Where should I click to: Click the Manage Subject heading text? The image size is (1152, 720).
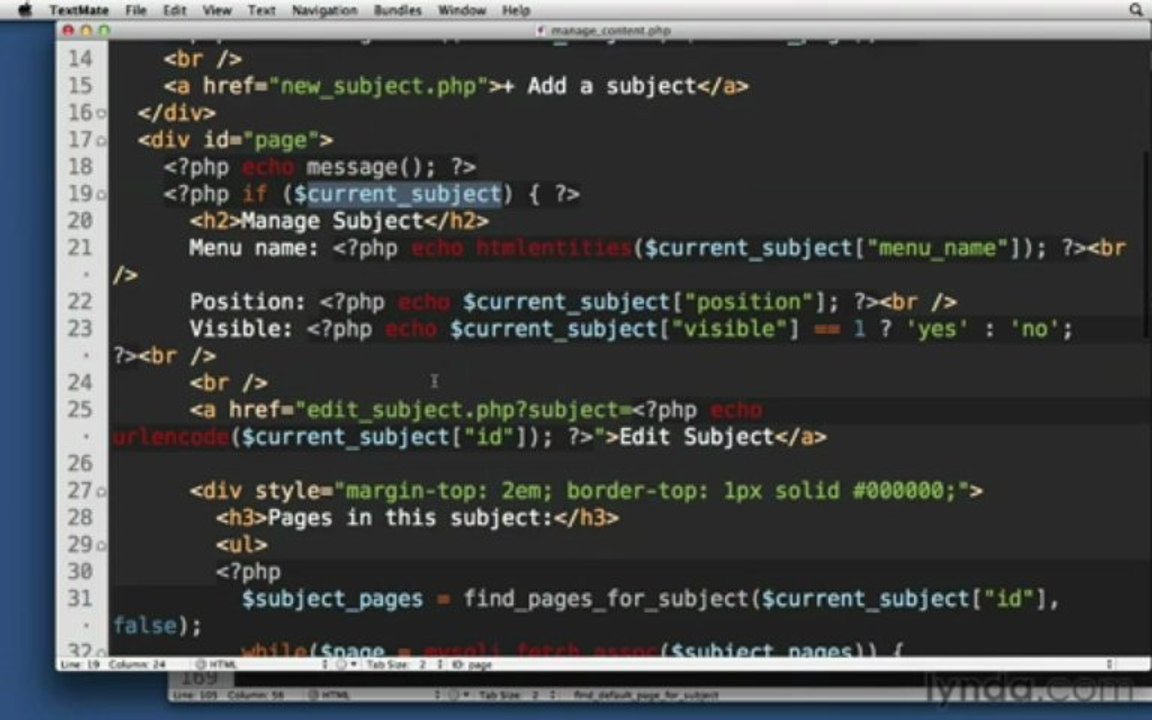(332, 220)
